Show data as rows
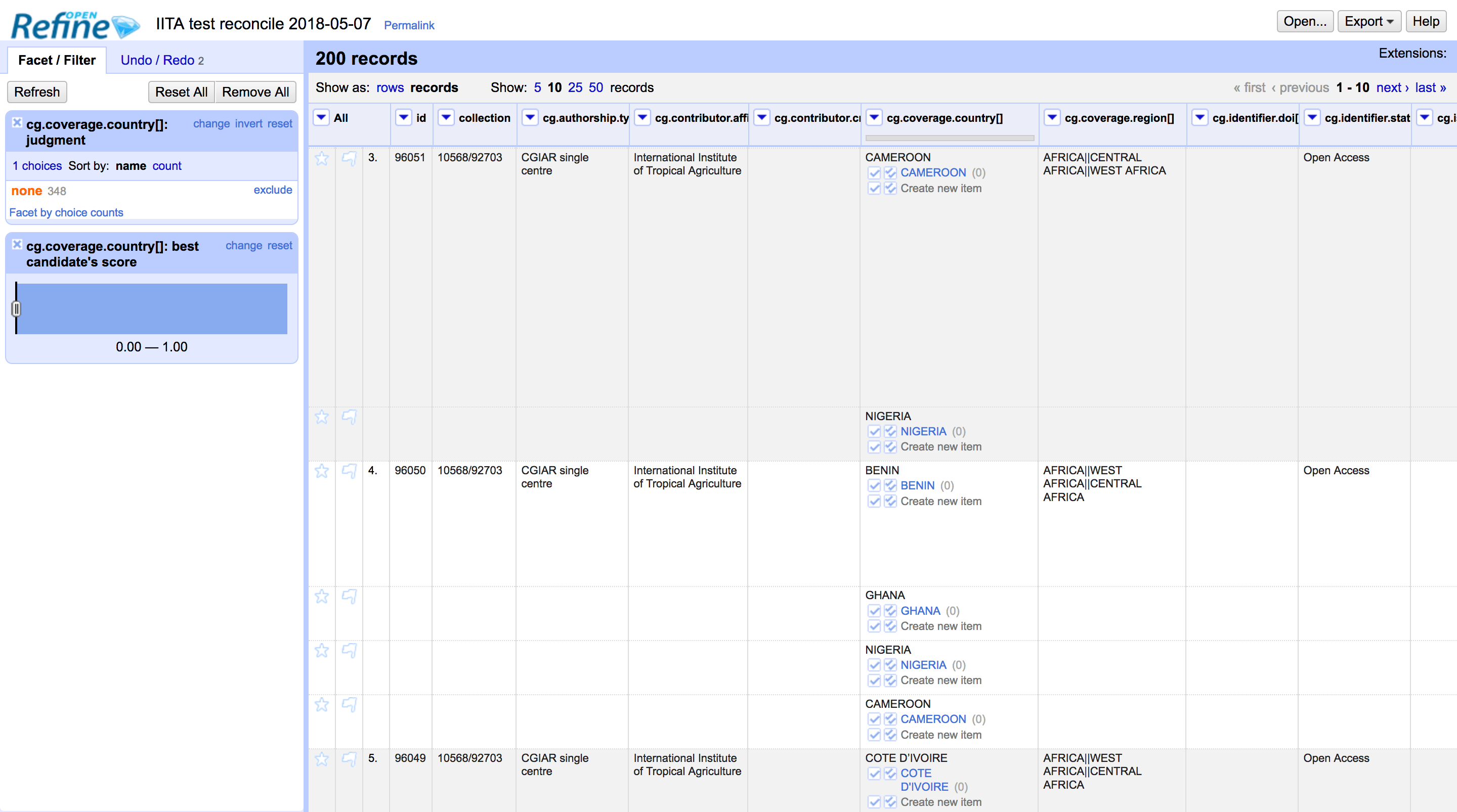 (x=390, y=87)
